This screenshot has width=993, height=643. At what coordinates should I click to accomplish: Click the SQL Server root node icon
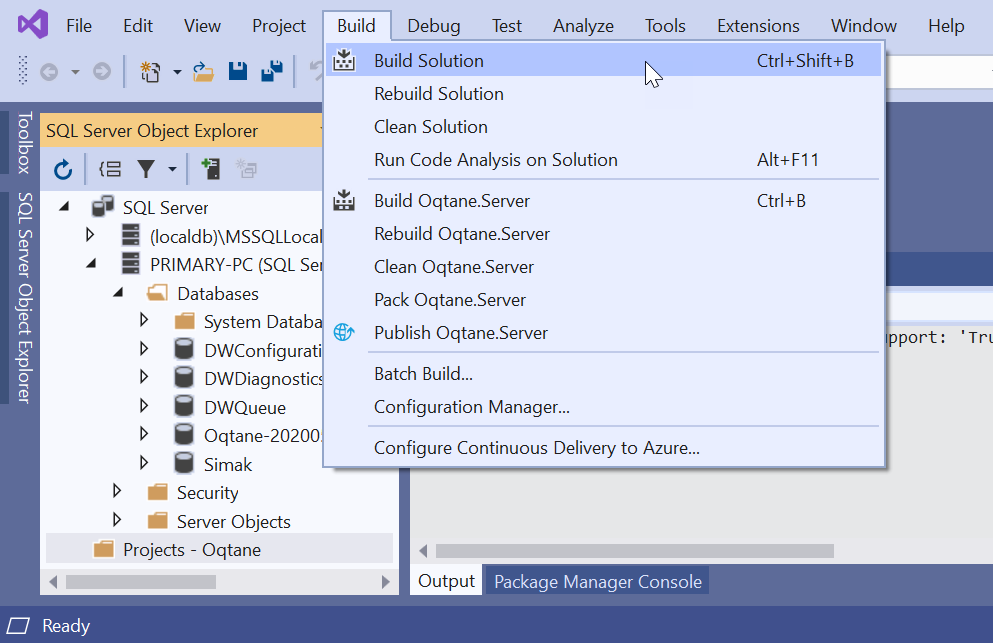[103, 207]
